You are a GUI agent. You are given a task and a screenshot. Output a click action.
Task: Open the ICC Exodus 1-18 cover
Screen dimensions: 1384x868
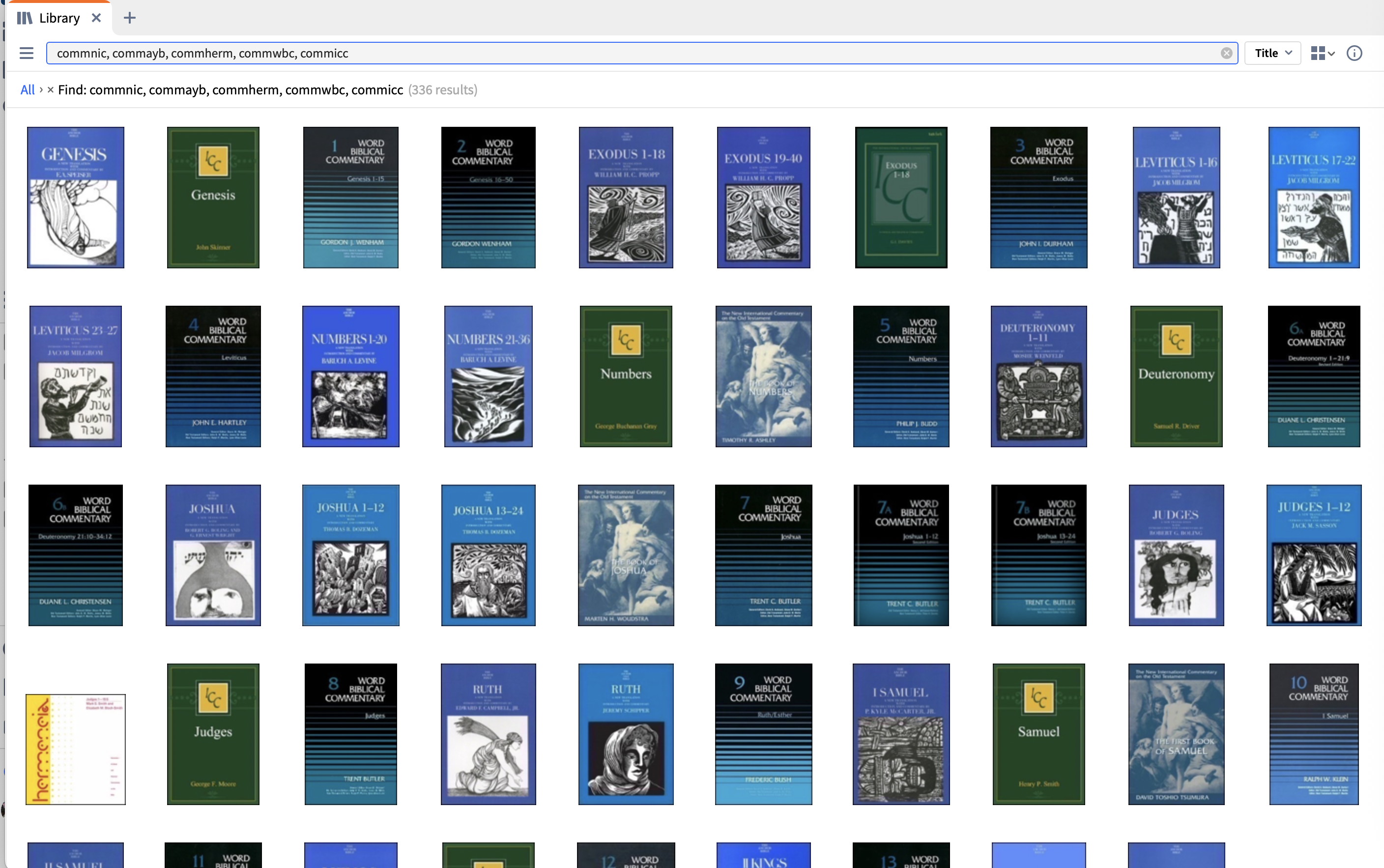[x=901, y=198]
